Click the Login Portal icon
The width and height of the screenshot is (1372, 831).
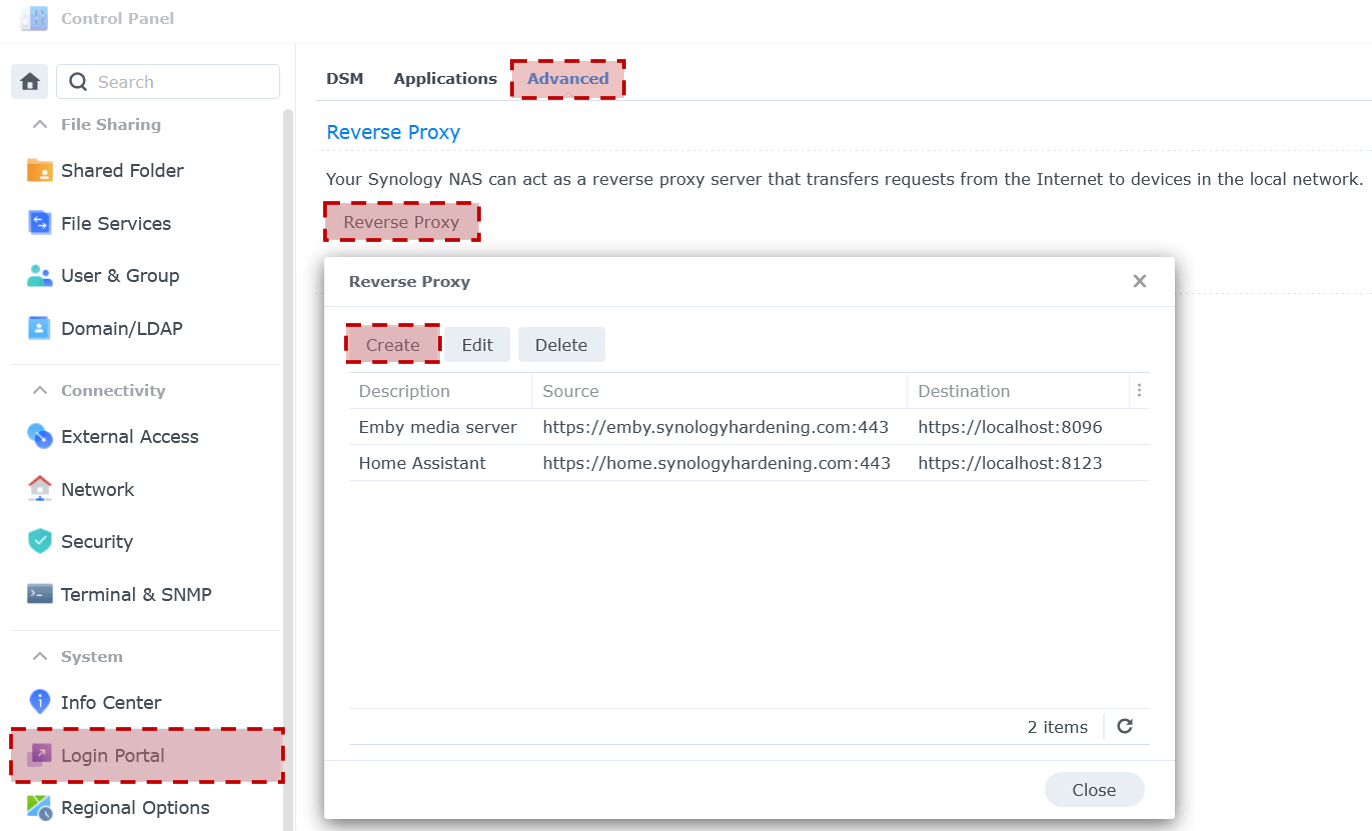point(40,755)
